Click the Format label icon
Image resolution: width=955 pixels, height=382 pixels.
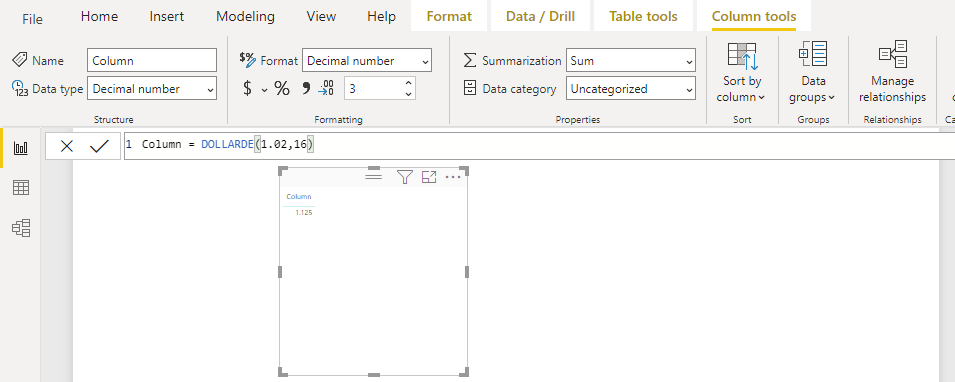click(x=248, y=59)
